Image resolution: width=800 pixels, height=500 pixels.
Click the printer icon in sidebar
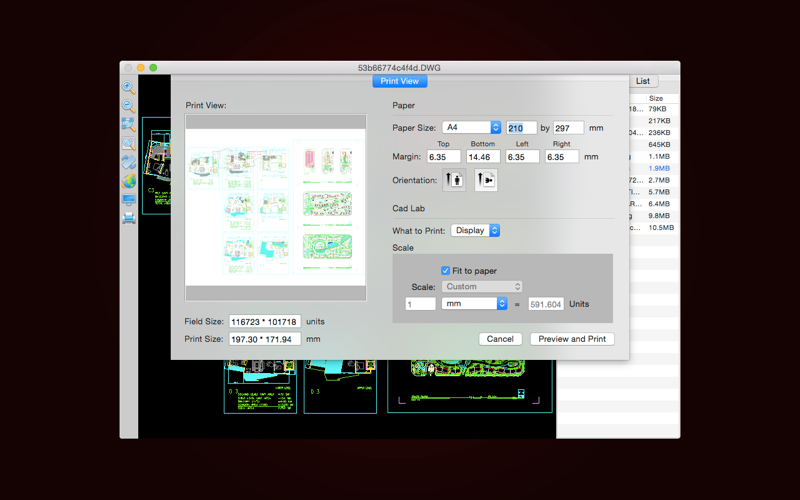[129, 218]
